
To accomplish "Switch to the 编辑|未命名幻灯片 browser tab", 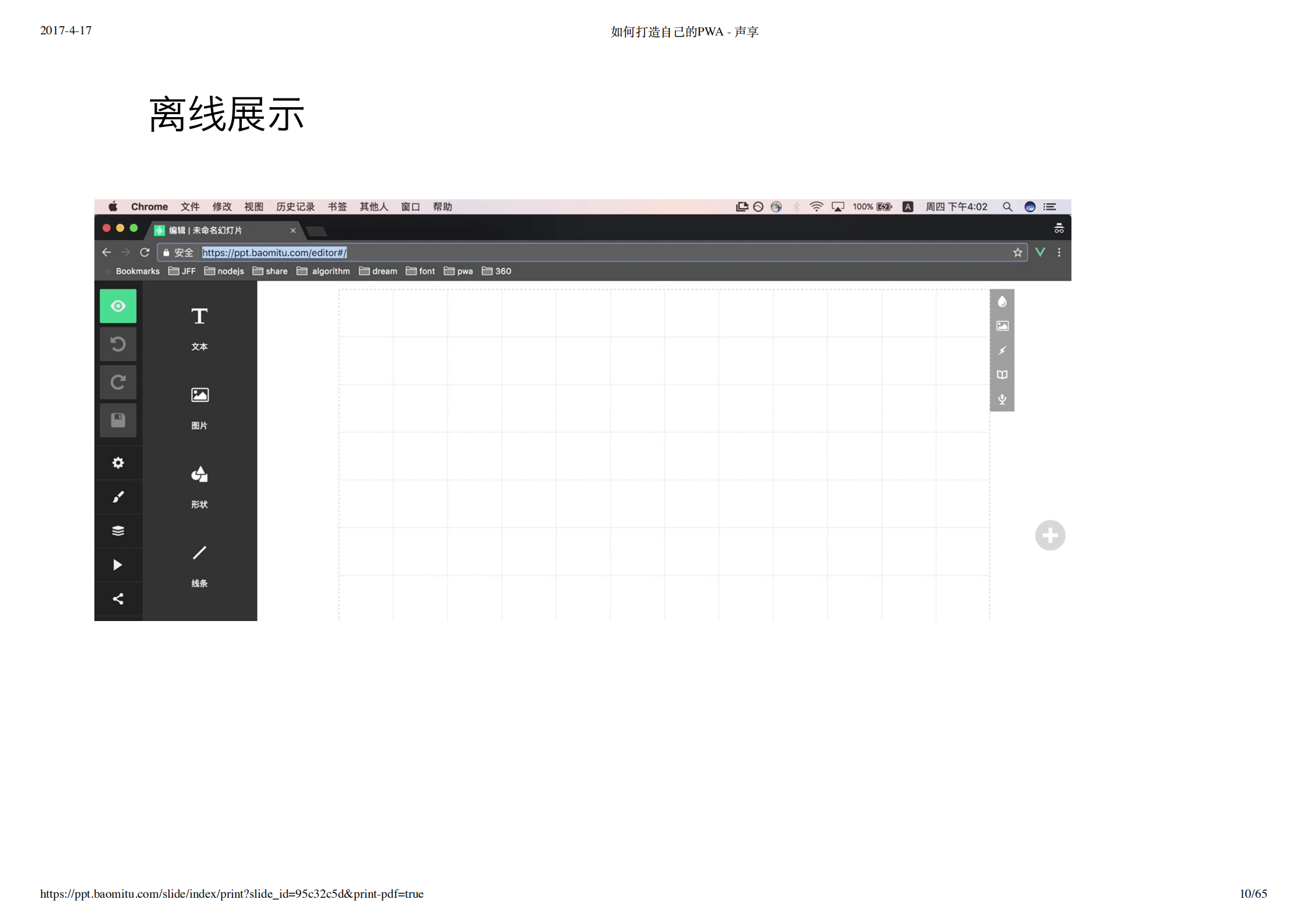I will click(216, 230).
